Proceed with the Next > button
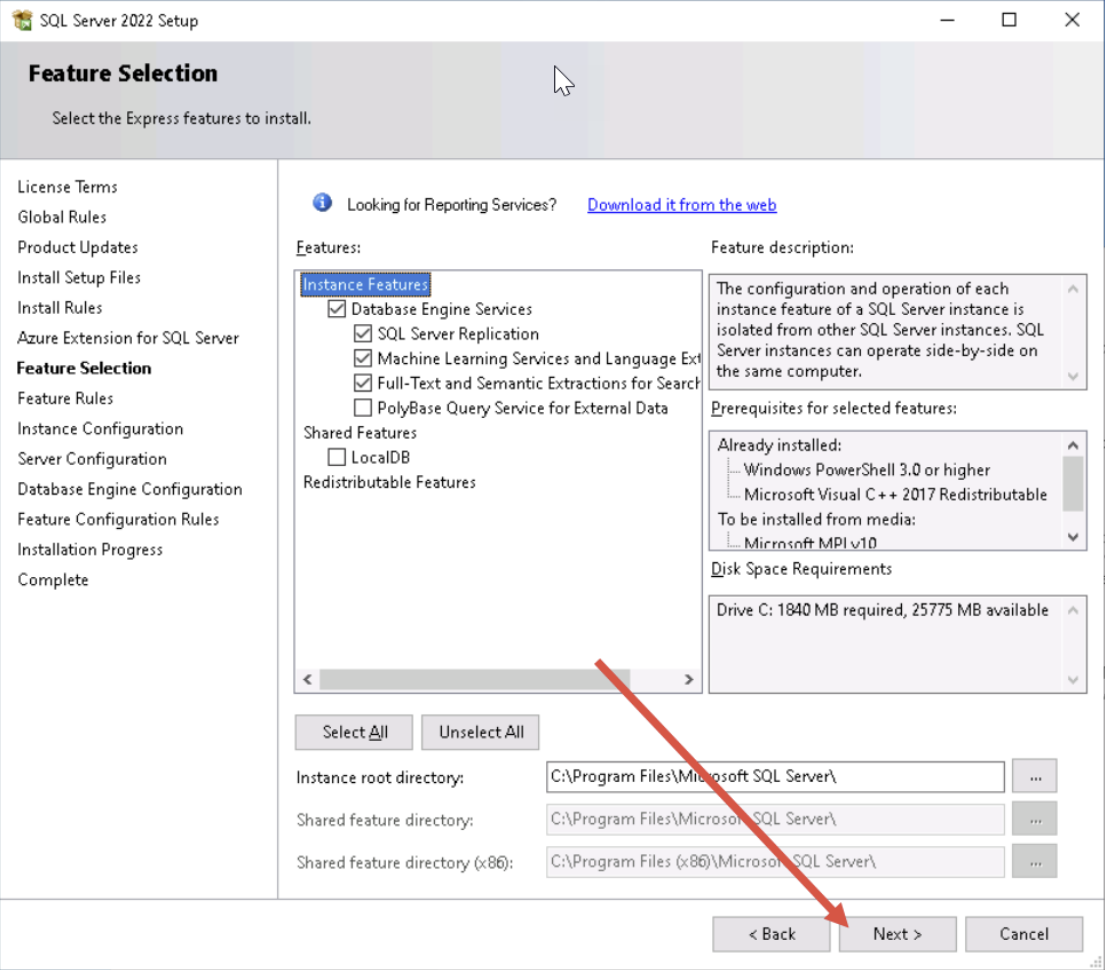This screenshot has width=1105, height=970. (897, 934)
